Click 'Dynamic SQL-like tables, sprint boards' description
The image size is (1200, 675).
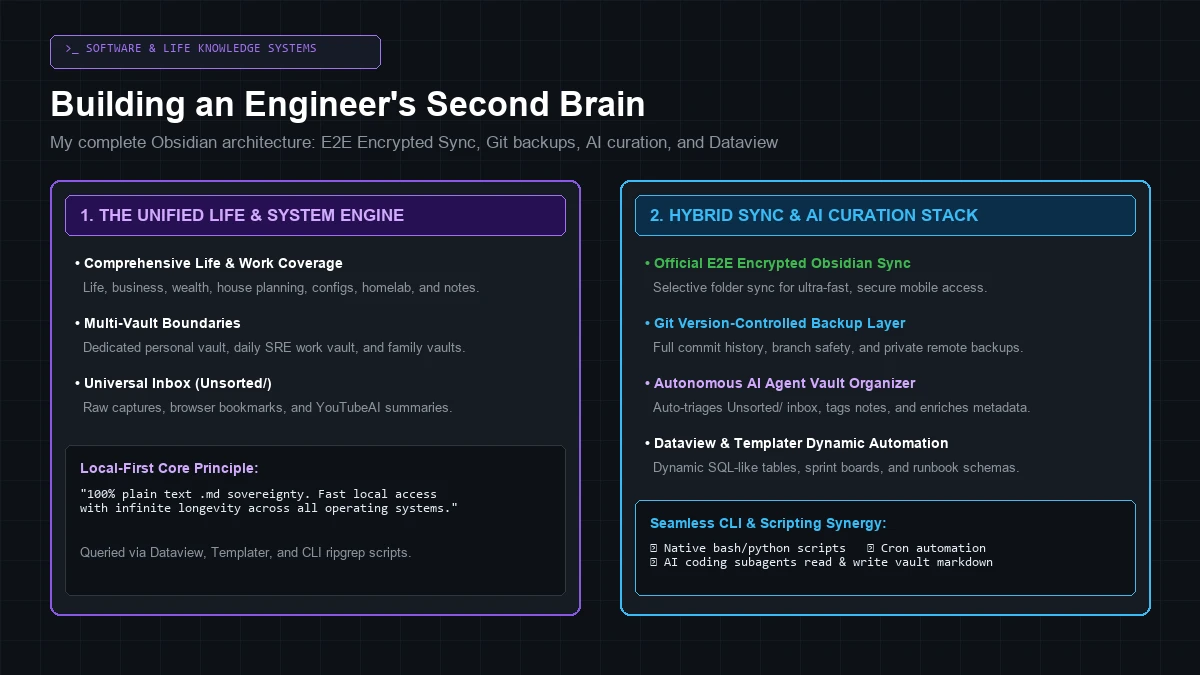coord(836,467)
